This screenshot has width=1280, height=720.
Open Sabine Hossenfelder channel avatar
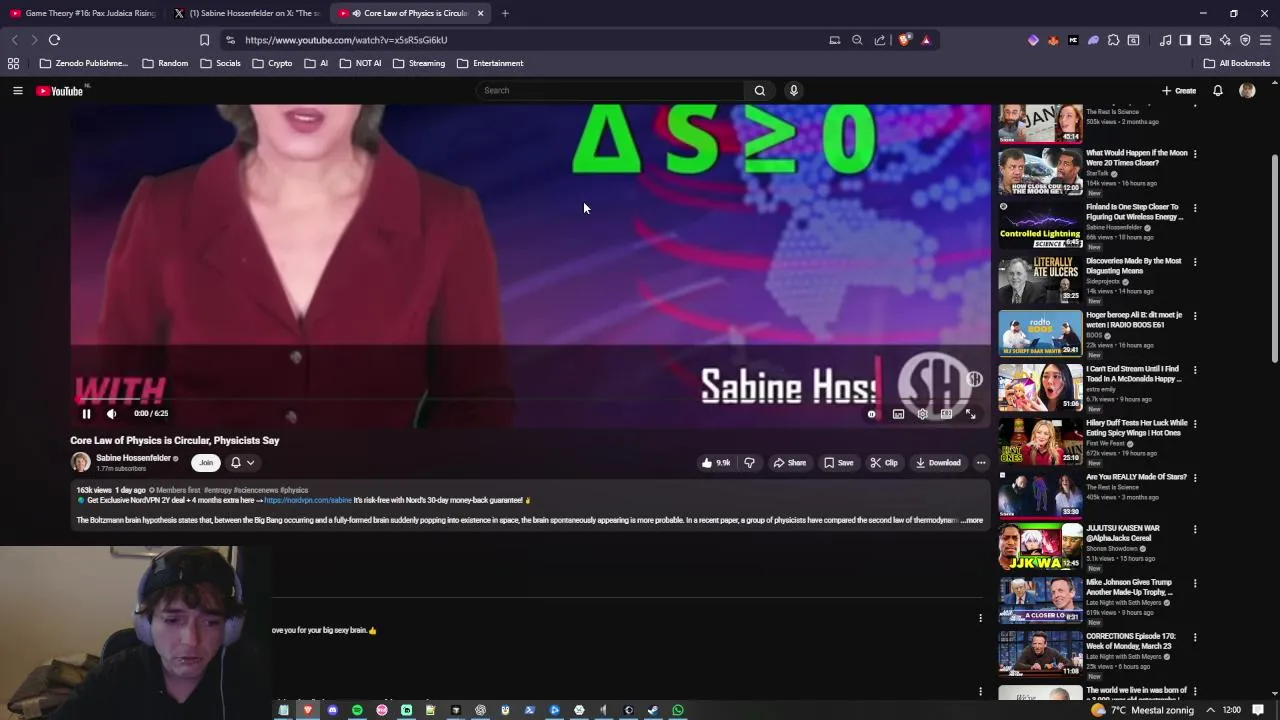click(x=80, y=462)
